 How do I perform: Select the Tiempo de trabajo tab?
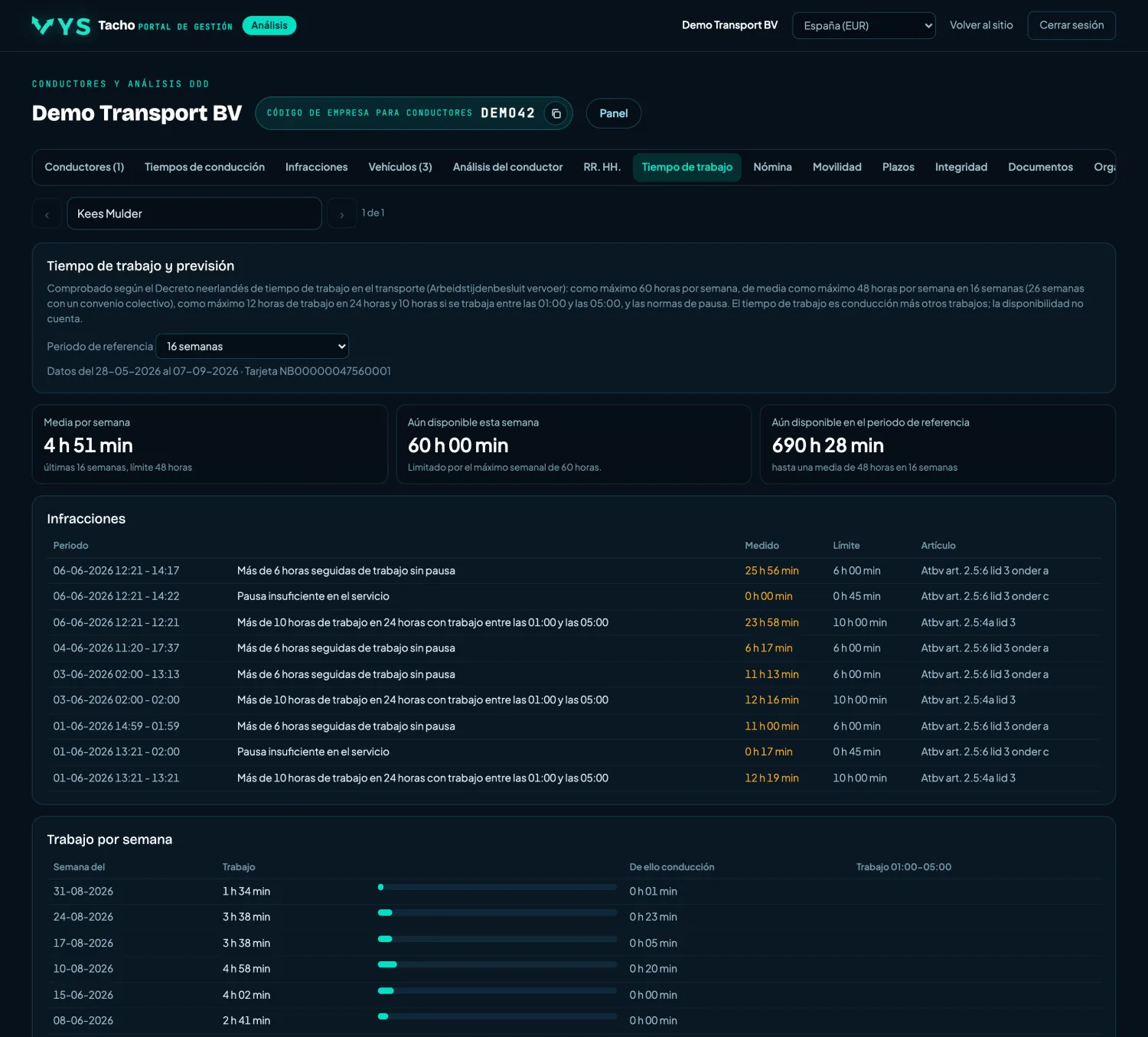[x=687, y=167]
